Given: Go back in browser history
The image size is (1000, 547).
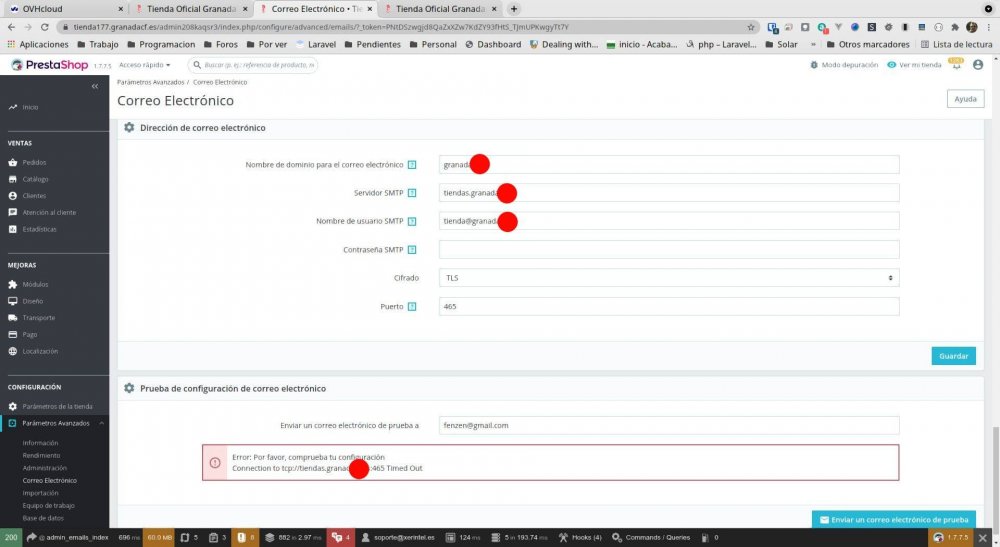Looking at the screenshot, I should point(11,27).
